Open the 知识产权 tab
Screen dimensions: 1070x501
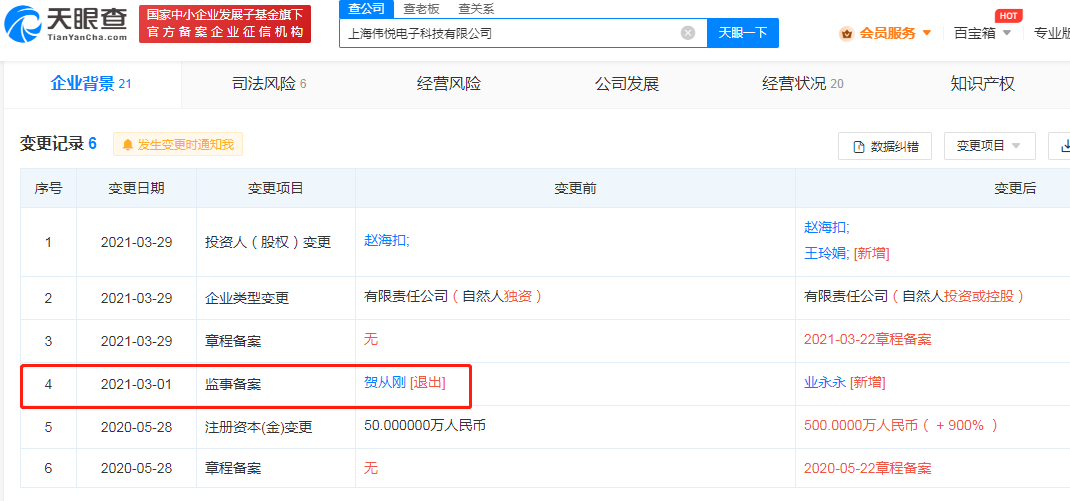982,84
